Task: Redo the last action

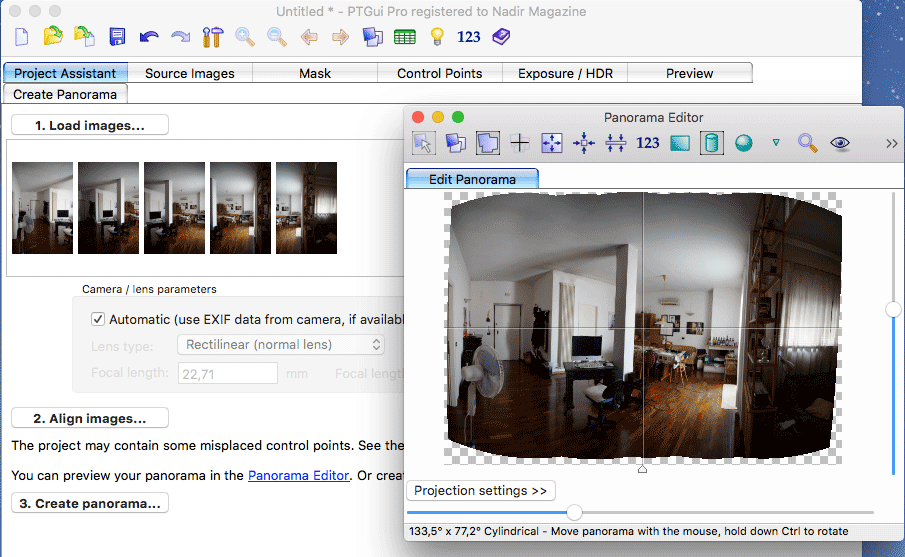Action: [181, 38]
